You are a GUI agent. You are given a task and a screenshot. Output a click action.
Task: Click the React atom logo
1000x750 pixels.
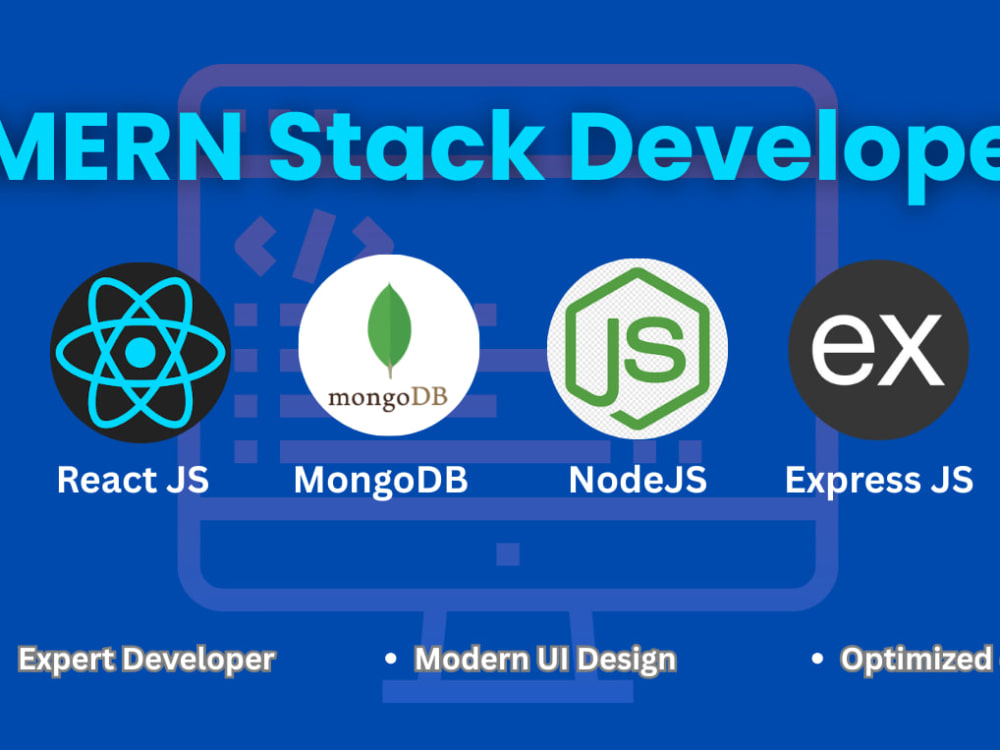point(140,353)
